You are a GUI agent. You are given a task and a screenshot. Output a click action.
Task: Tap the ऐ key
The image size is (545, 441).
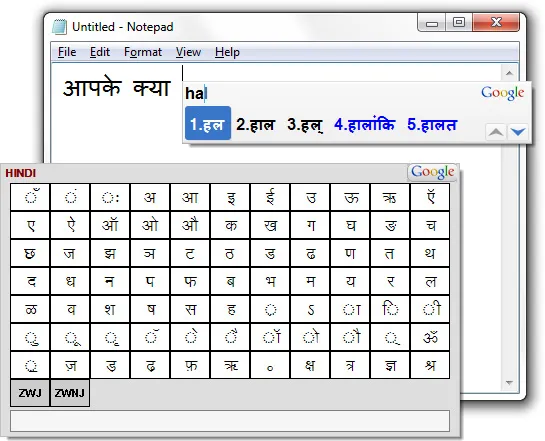[x=70, y=226]
